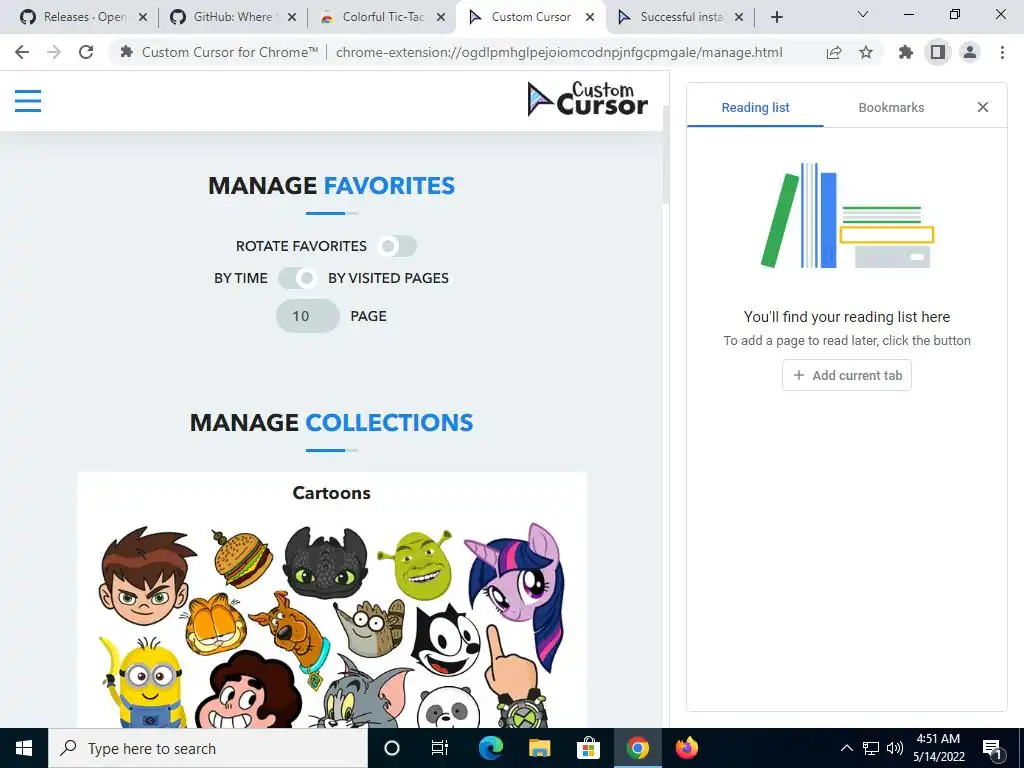
Task: Click the MANAGE FAVORITES heading
Action: click(331, 186)
